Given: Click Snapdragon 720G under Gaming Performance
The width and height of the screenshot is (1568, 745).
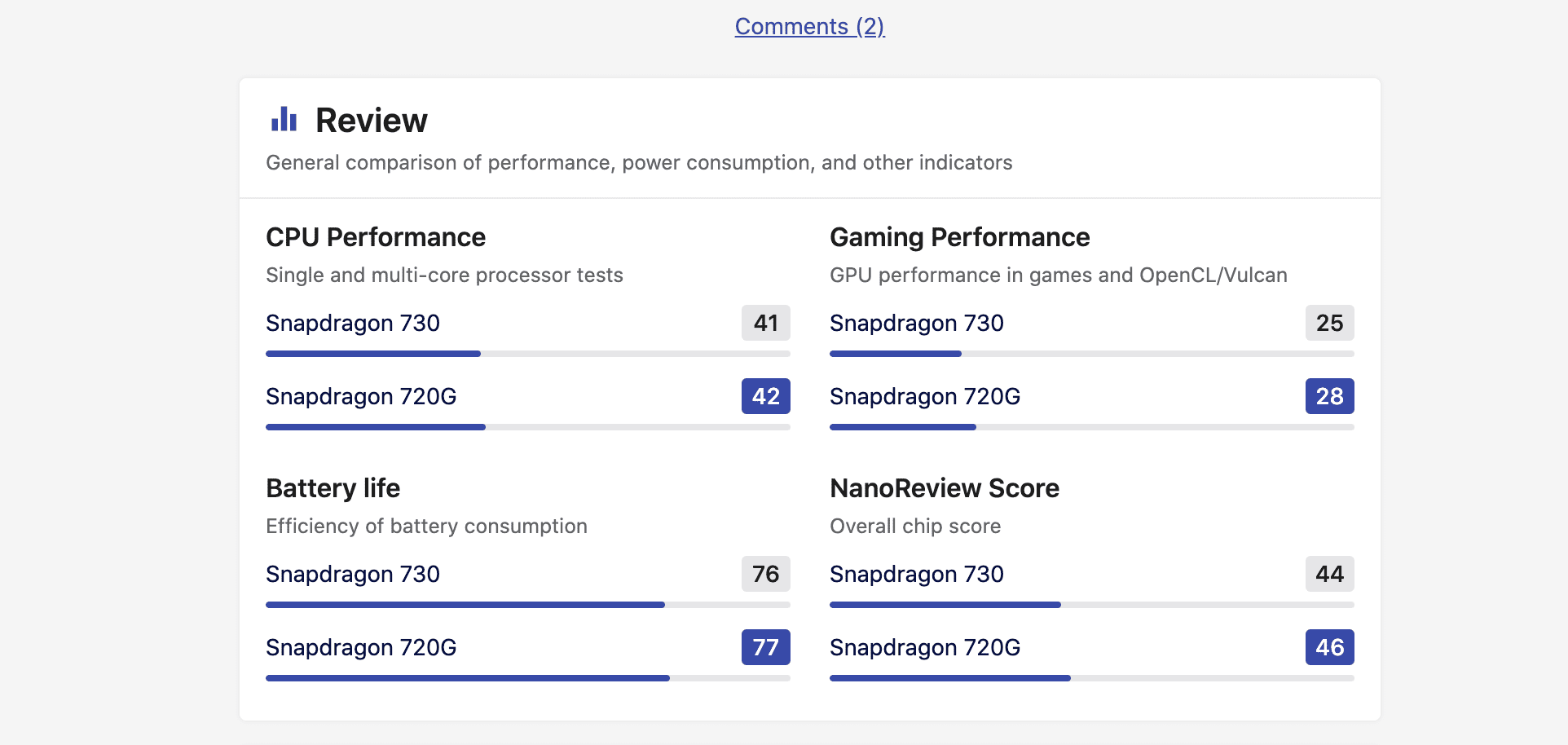Looking at the screenshot, I should 925,396.
